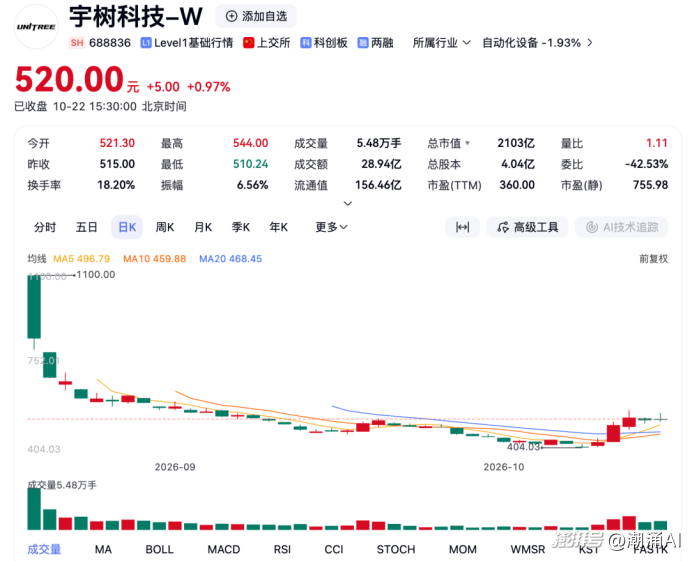Add stock to watchlist with 添加自选
This screenshot has height=561, width=690.
pyautogui.click(x=256, y=16)
